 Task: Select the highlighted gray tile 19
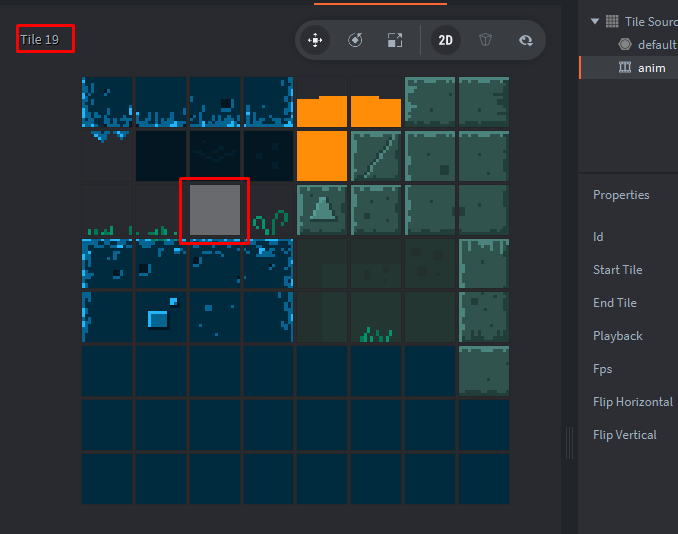point(215,210)
